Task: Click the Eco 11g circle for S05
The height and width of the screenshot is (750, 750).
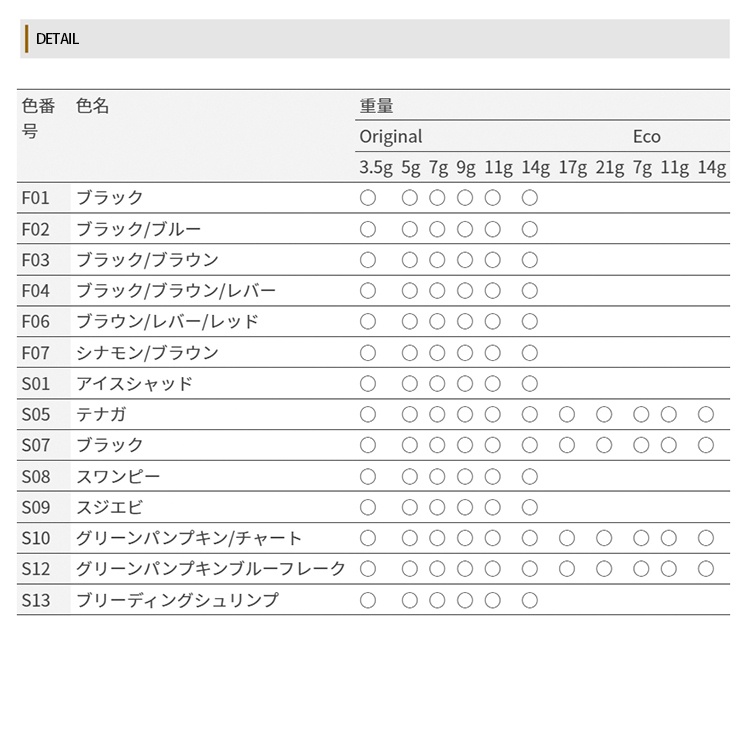Action: (x=669, y=414)
